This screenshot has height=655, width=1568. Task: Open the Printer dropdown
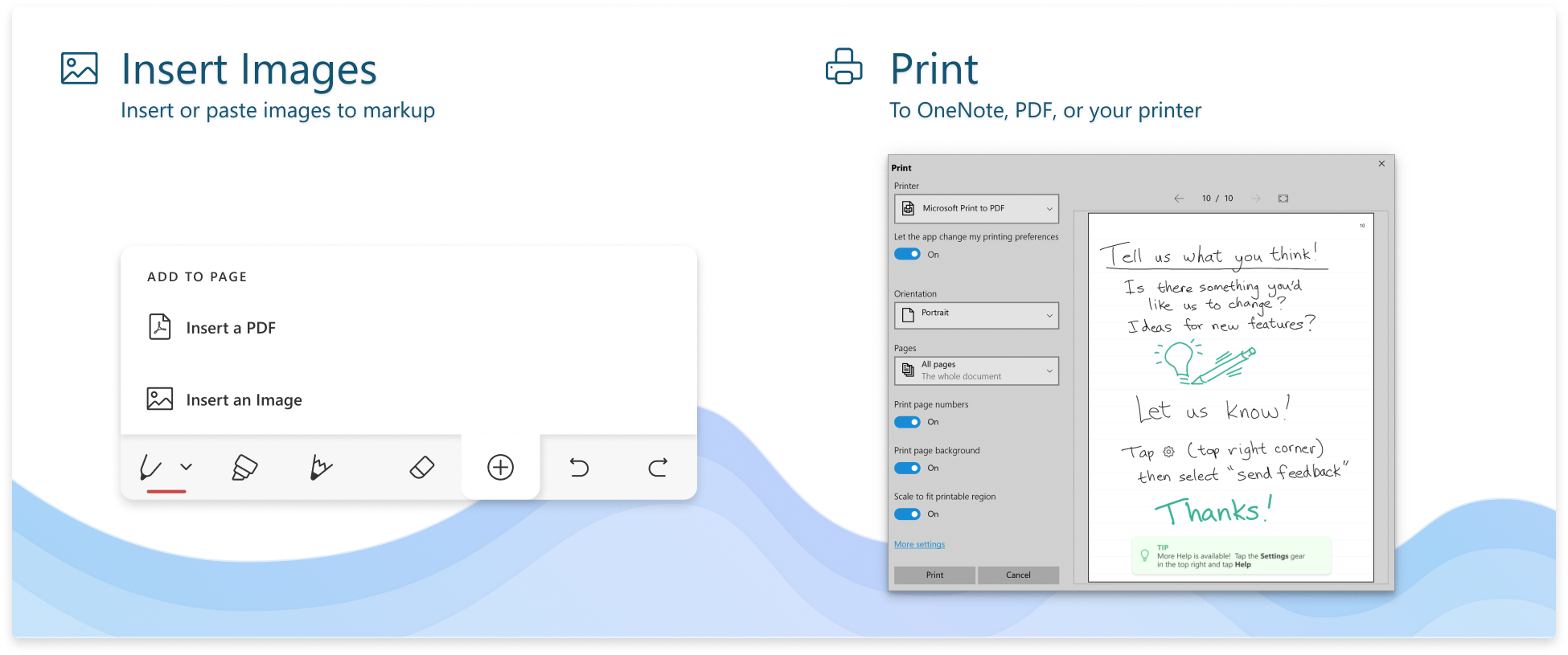[x=976, y=209]
